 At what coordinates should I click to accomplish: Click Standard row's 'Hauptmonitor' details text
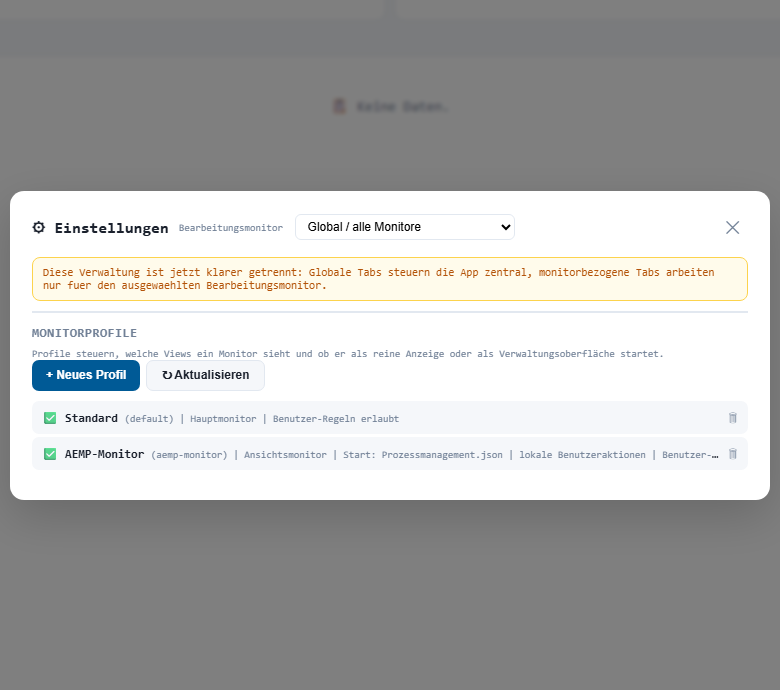pos(222,419)
